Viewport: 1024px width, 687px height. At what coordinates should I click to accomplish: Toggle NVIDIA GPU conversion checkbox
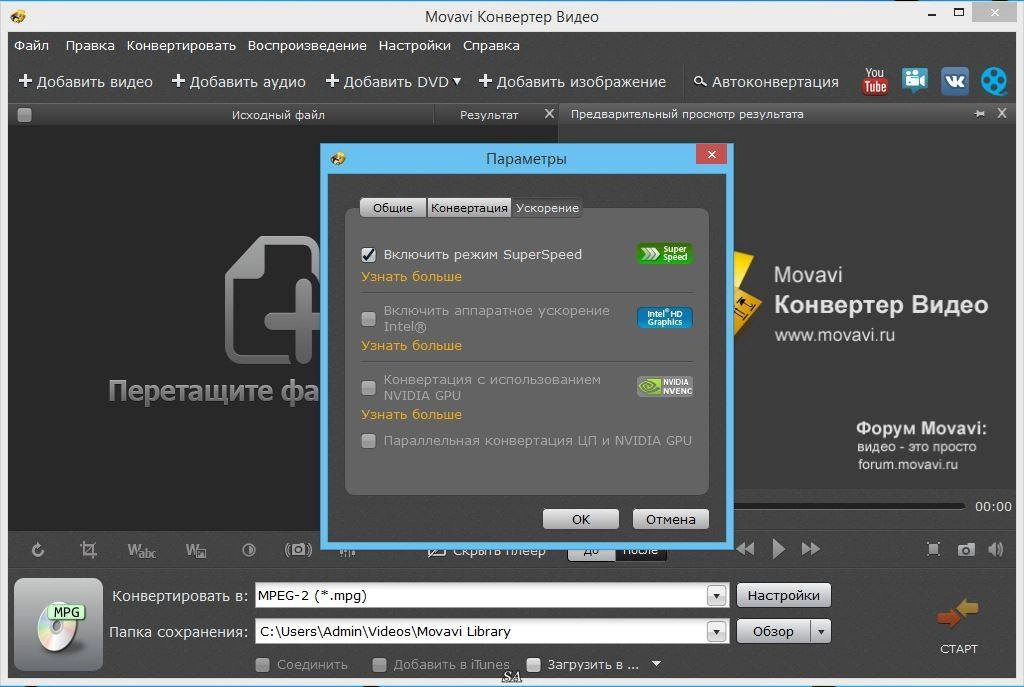point(368,388)
